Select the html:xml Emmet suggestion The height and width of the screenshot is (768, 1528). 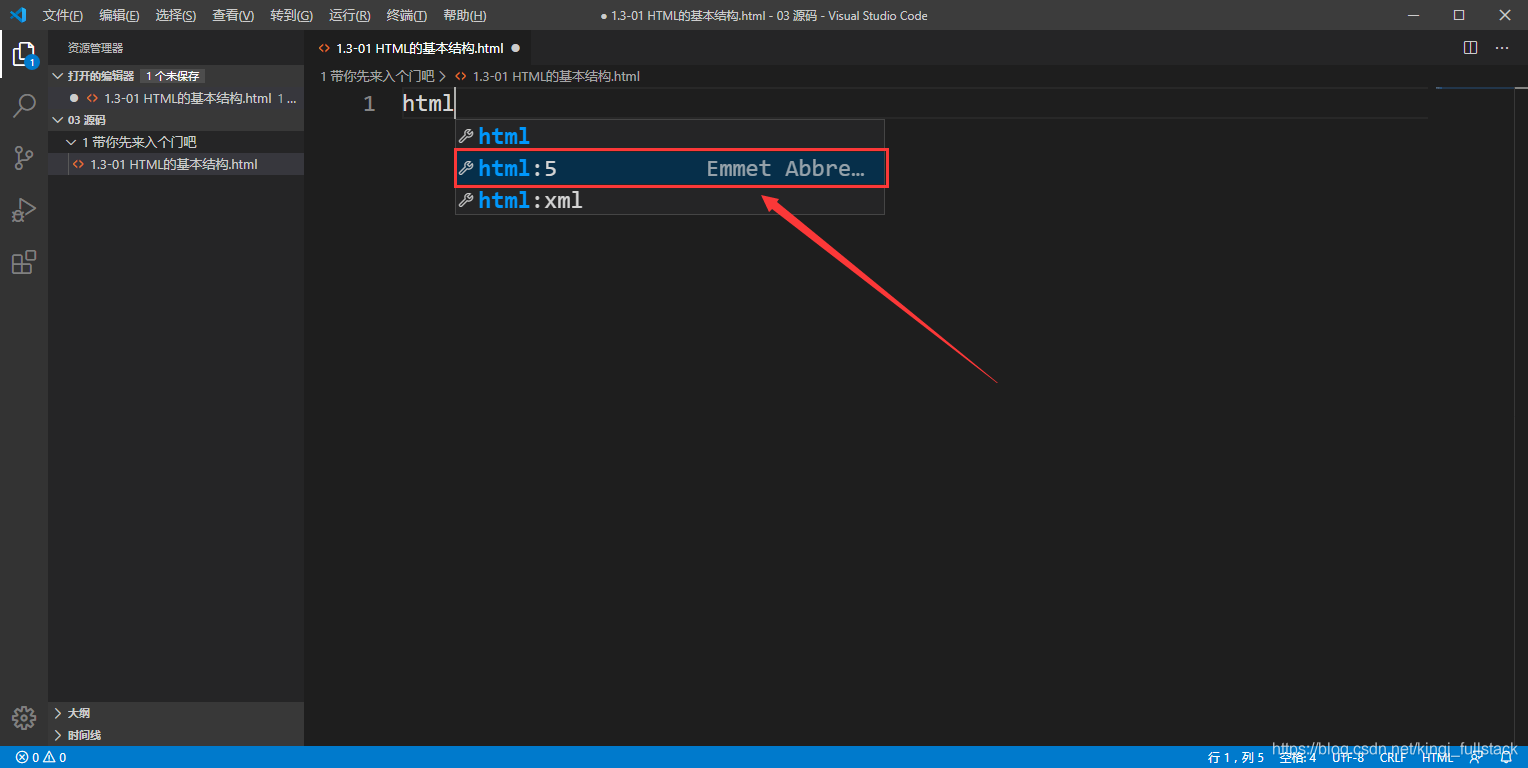[x=670, y=200]
